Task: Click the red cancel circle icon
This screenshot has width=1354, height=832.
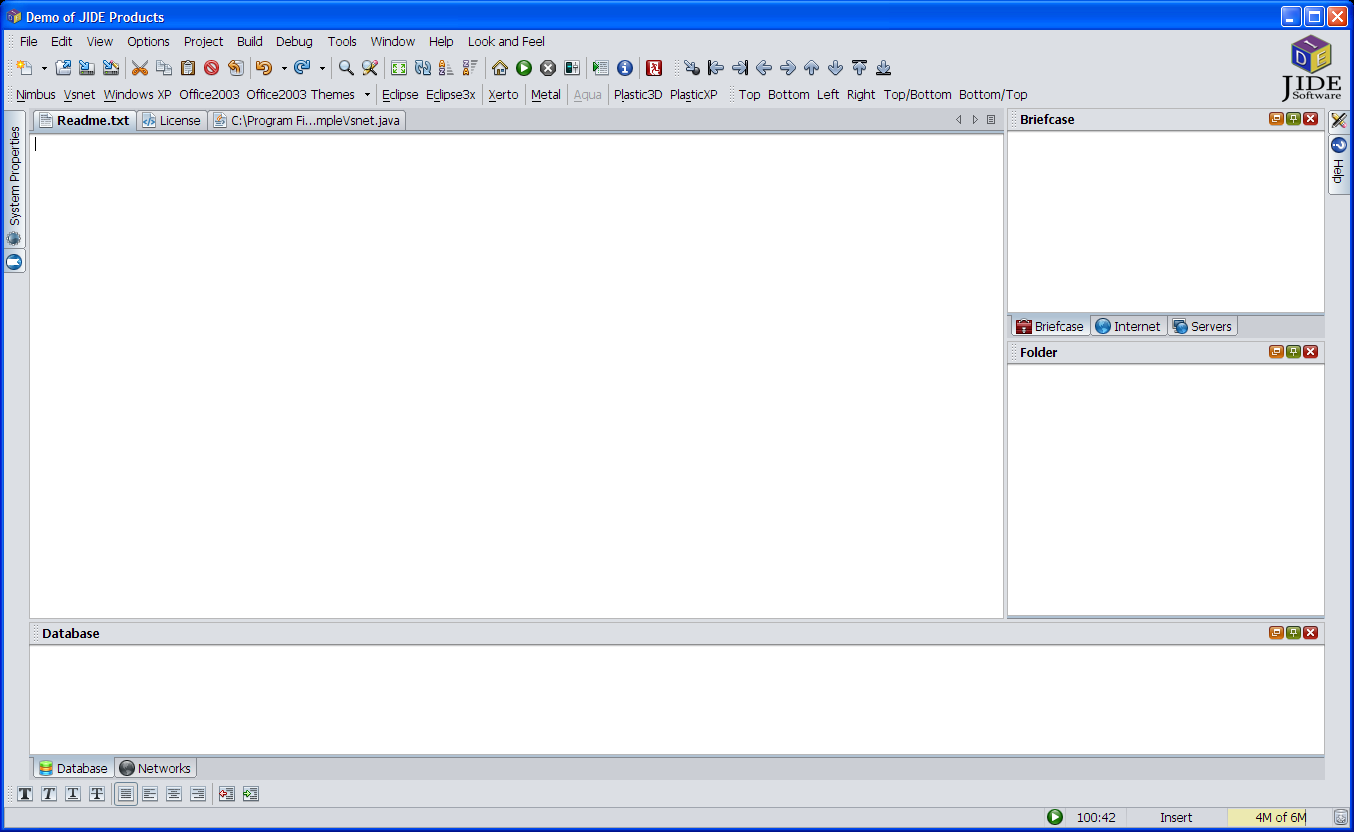Action: 212,68
